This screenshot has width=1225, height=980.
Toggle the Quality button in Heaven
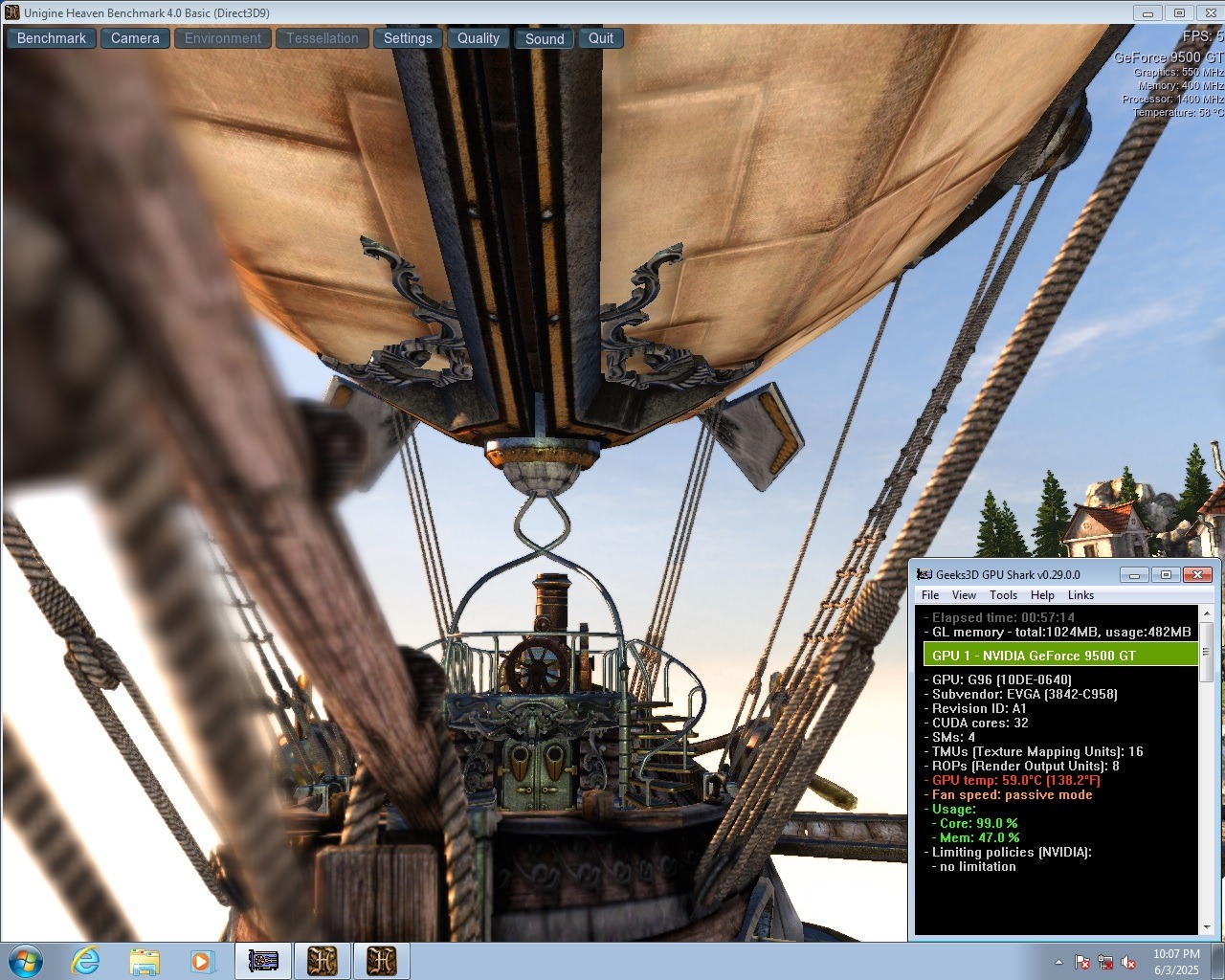(478, 38)
